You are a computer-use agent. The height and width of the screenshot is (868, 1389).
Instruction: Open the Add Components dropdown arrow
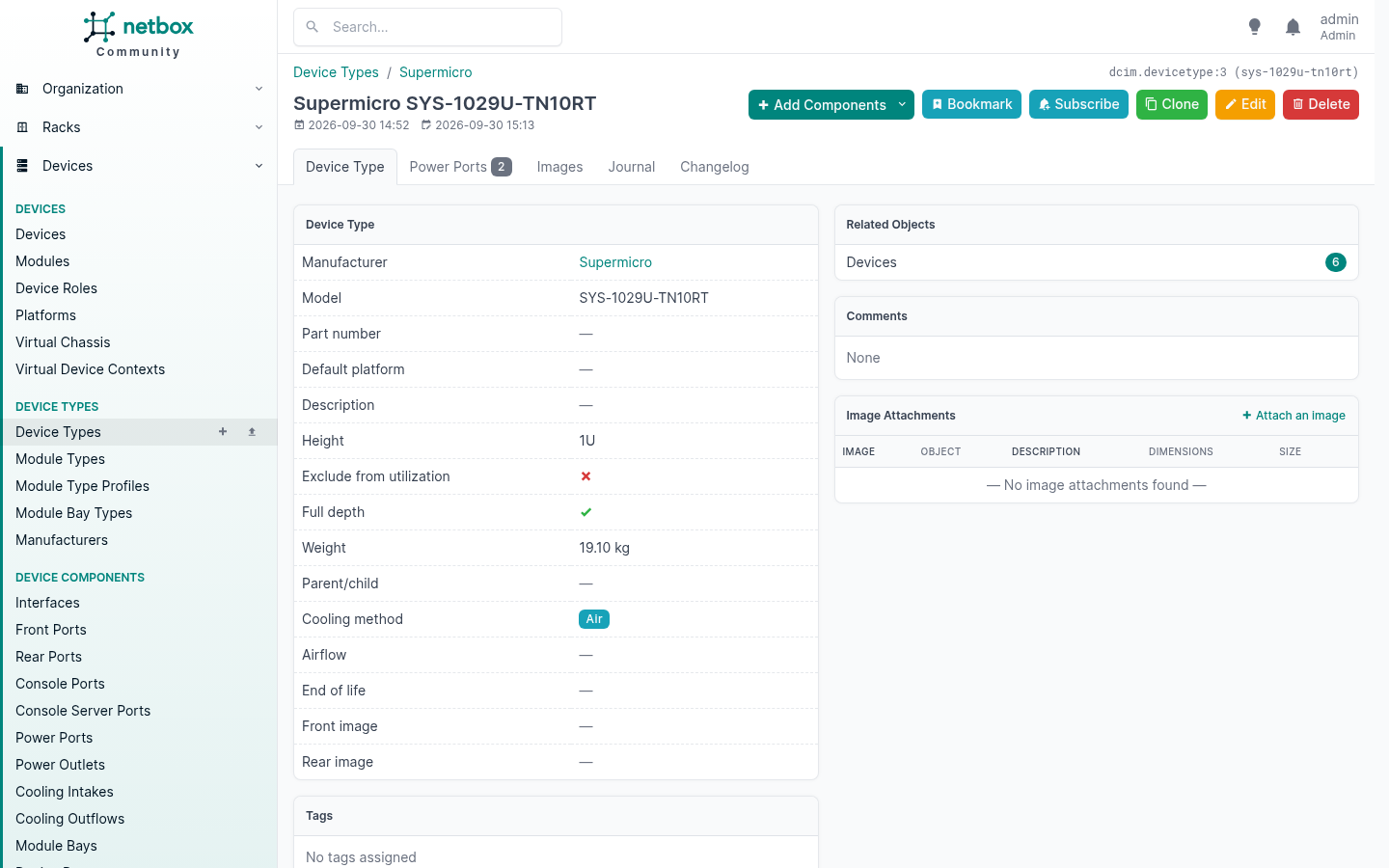click(x=903, y=104)
